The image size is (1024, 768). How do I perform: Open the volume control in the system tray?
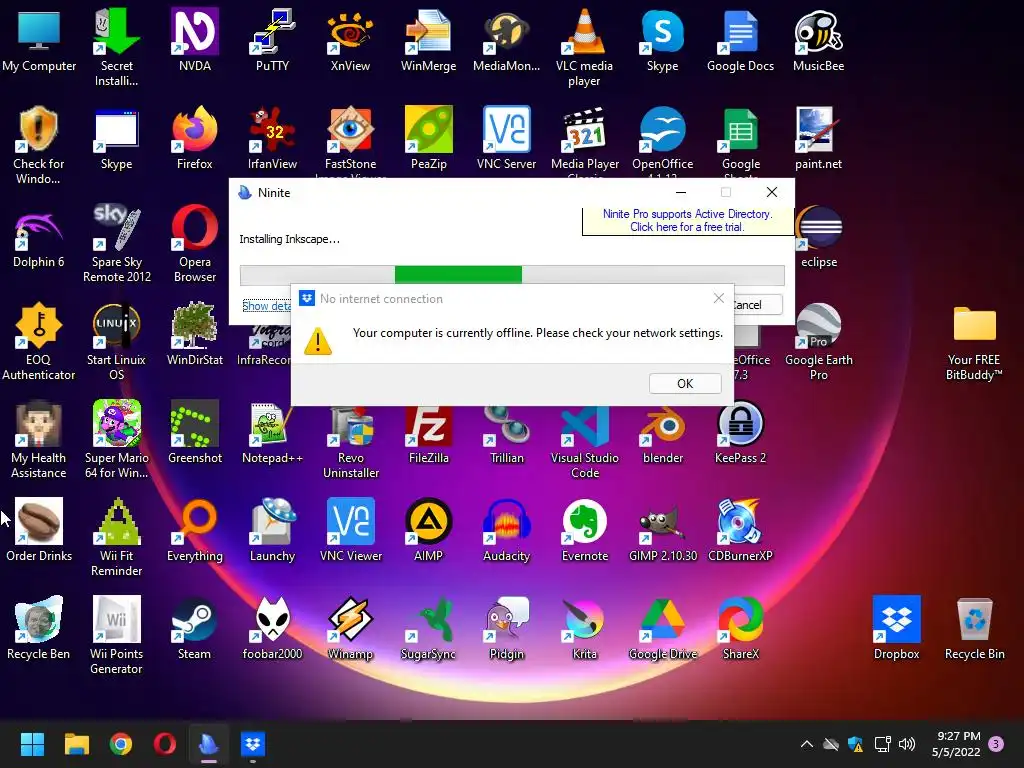click(906, 744)
